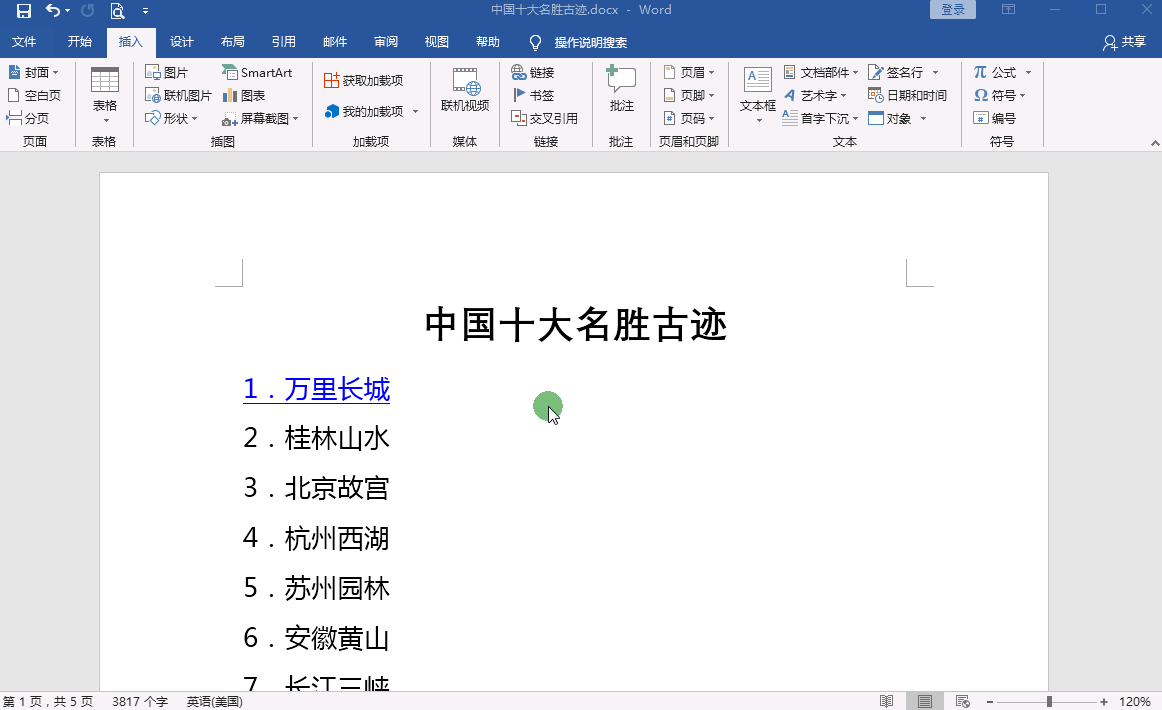1162x710 pixels.
Task: Open the Symbol (符号) menu
Action: [999, 96]
